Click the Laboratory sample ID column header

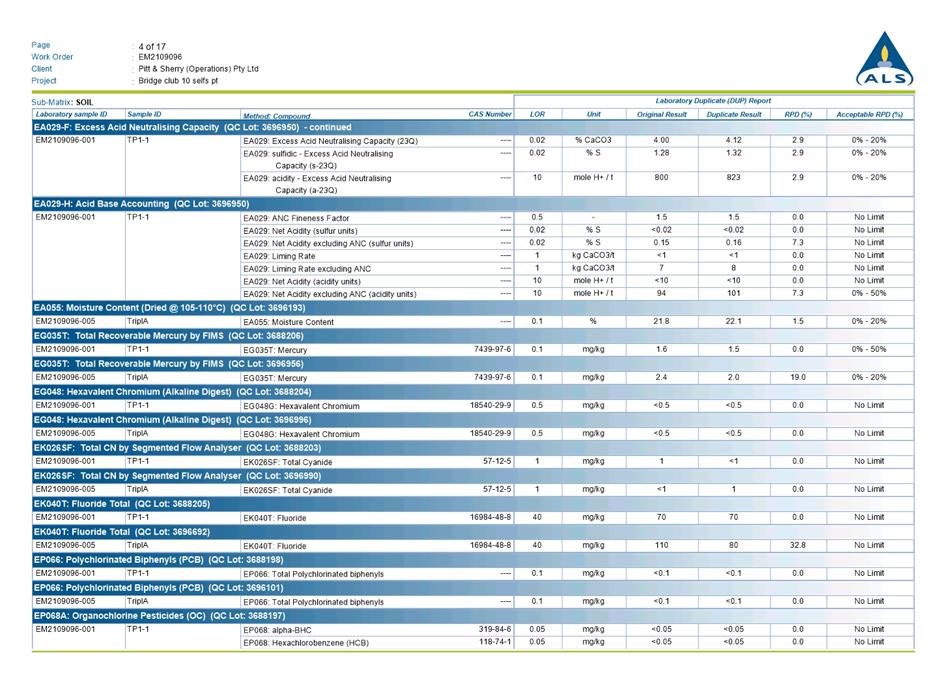(71, 115)
